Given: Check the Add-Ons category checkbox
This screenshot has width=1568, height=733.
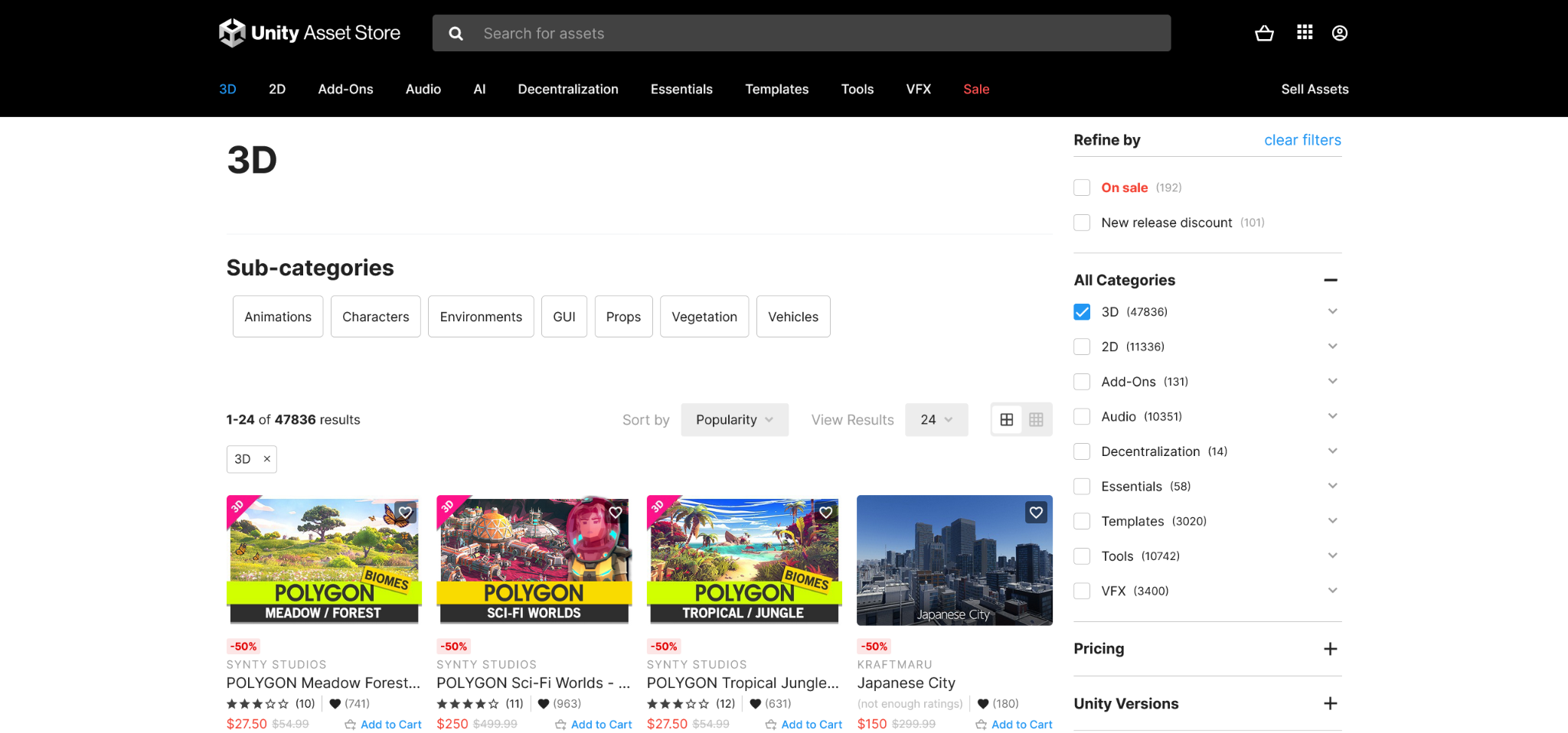Looking at the screenshot, I should pos(1082,382).
